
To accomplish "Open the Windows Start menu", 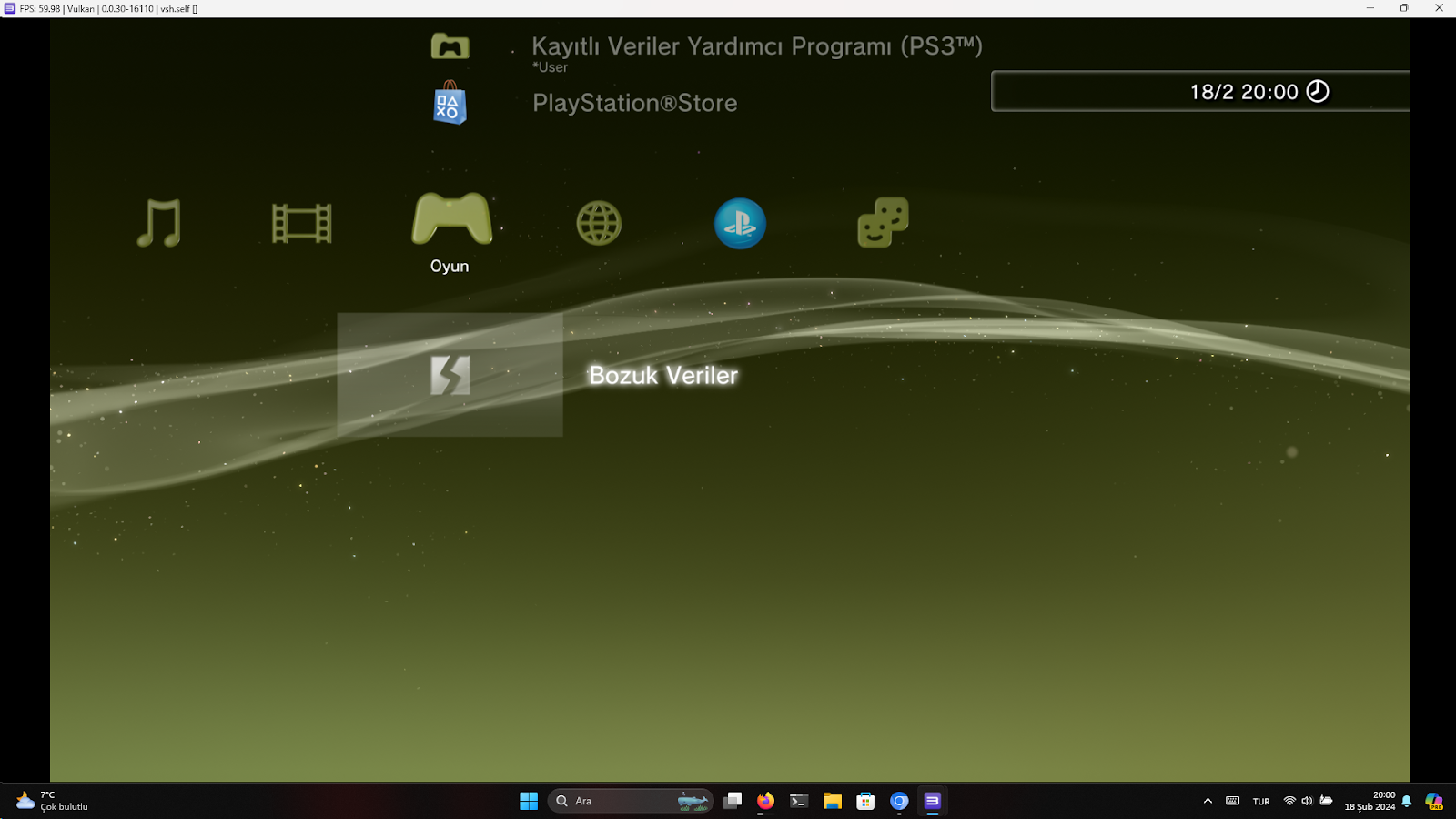I will (529, 801).
